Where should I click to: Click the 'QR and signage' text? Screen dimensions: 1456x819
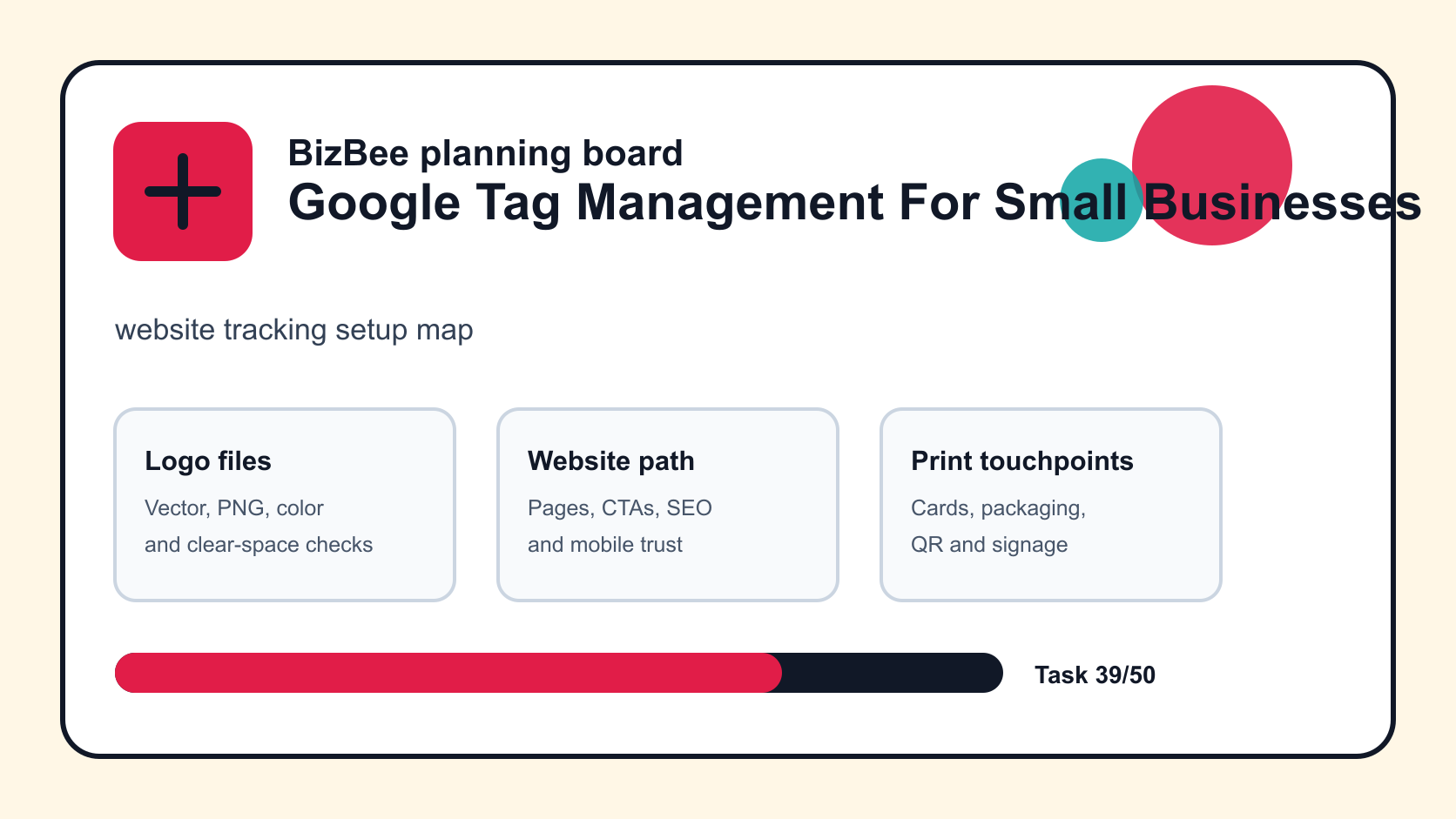[989, 545]
